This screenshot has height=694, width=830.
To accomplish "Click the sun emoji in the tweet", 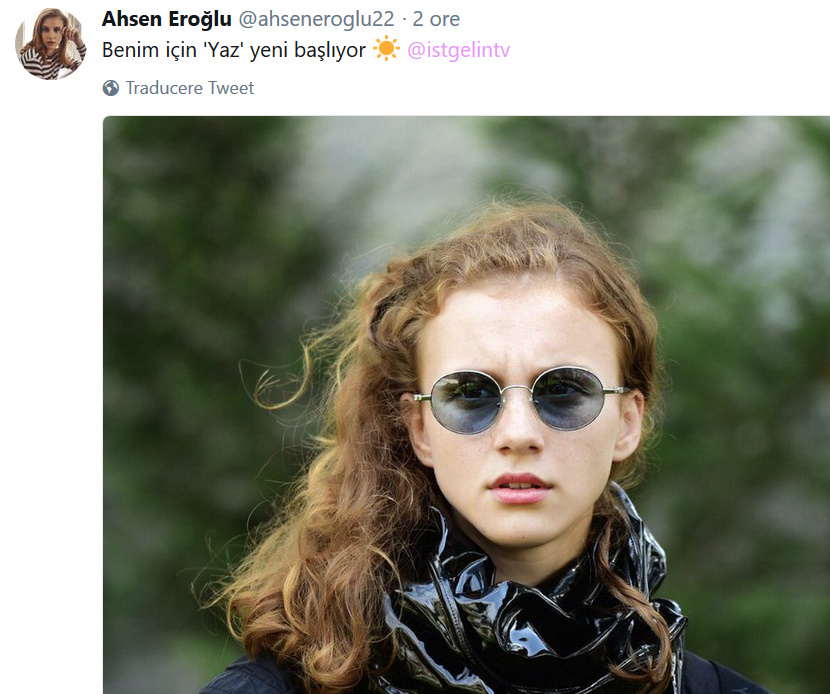I will click(x=386, y=48).
